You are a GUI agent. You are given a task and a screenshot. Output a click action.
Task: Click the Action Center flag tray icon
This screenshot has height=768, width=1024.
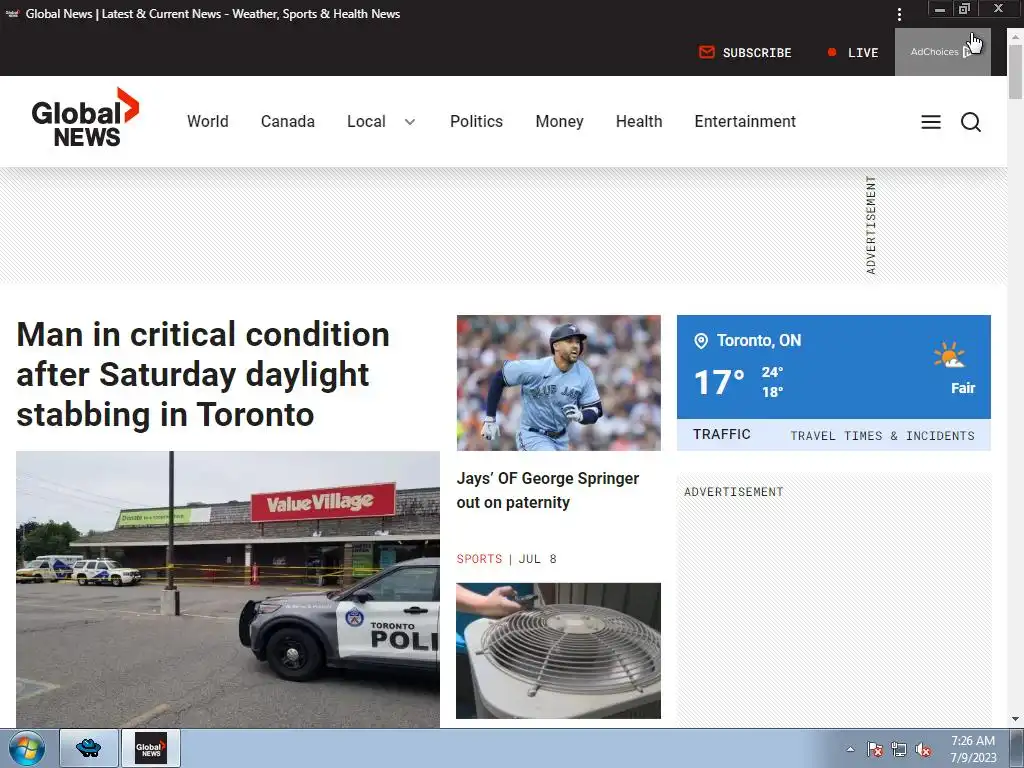874,749
